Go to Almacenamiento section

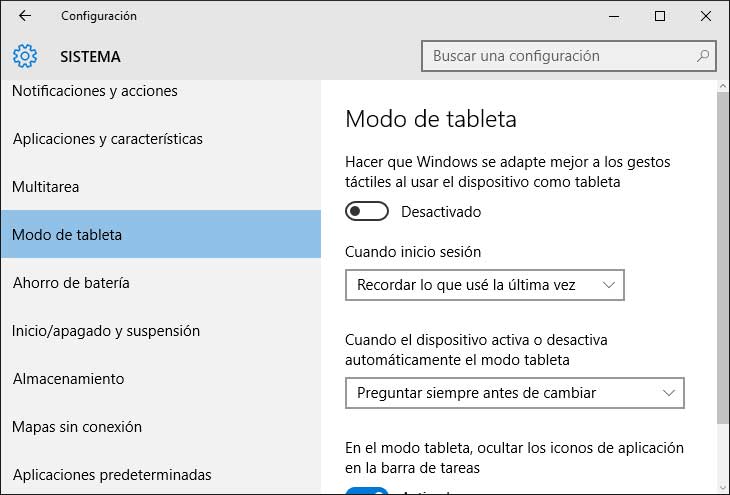coord(68,379)
